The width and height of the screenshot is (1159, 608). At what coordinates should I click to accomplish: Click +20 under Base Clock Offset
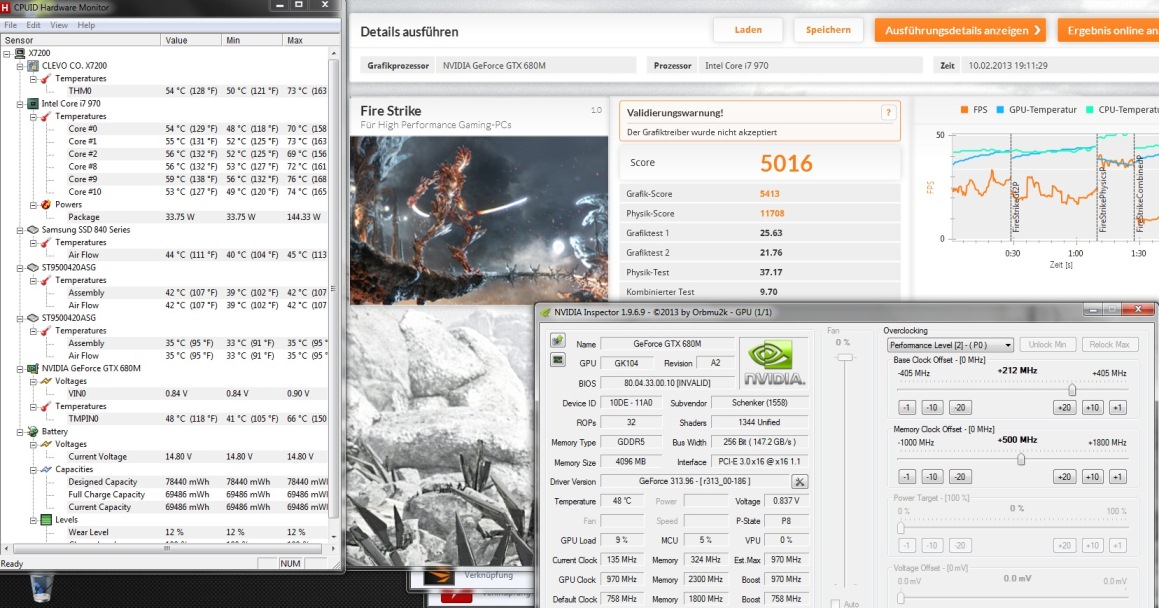pyautogui.click(x=1064, y=408)
